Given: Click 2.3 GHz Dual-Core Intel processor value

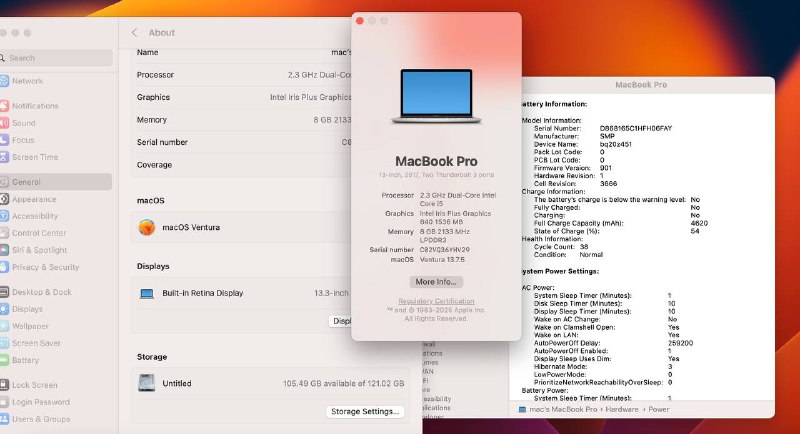Looking at the screenshot, I should point(458,199).
